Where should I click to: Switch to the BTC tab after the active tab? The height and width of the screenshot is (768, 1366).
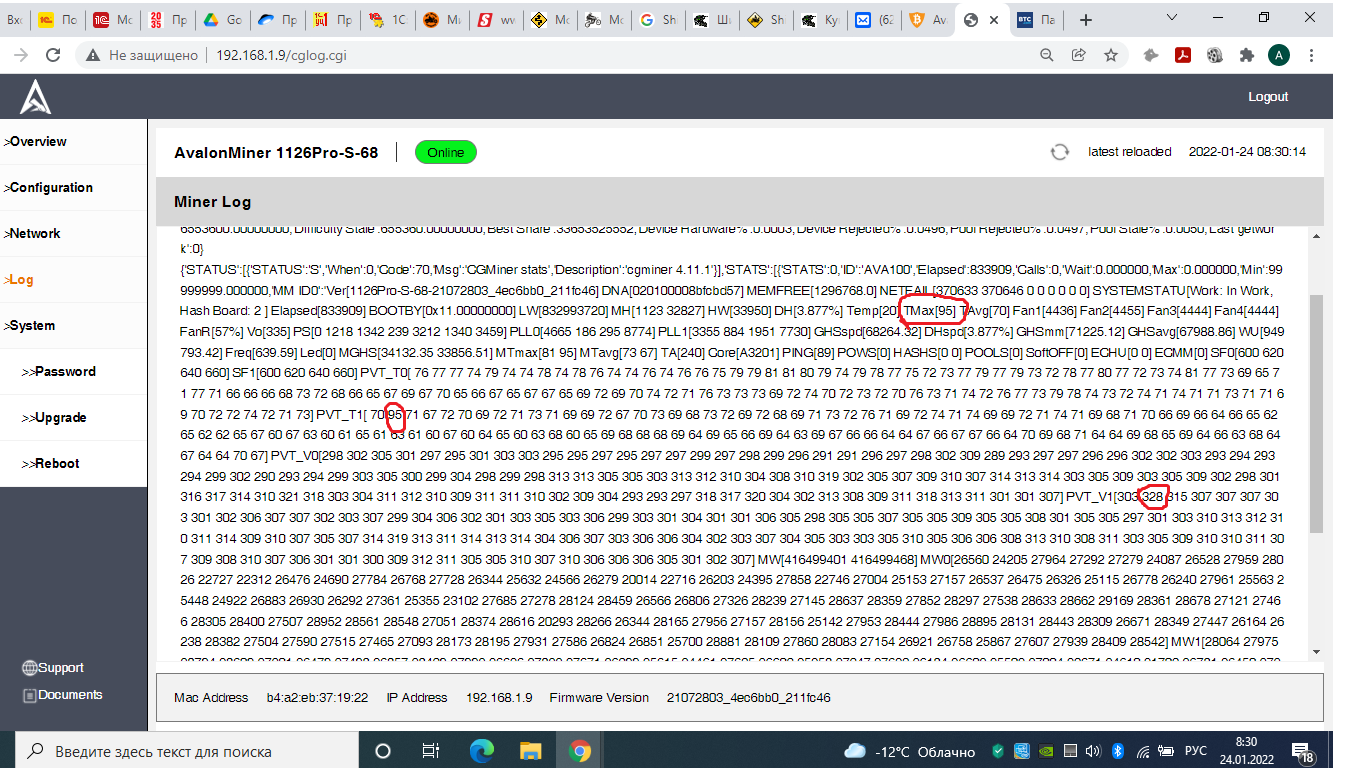1036,20
